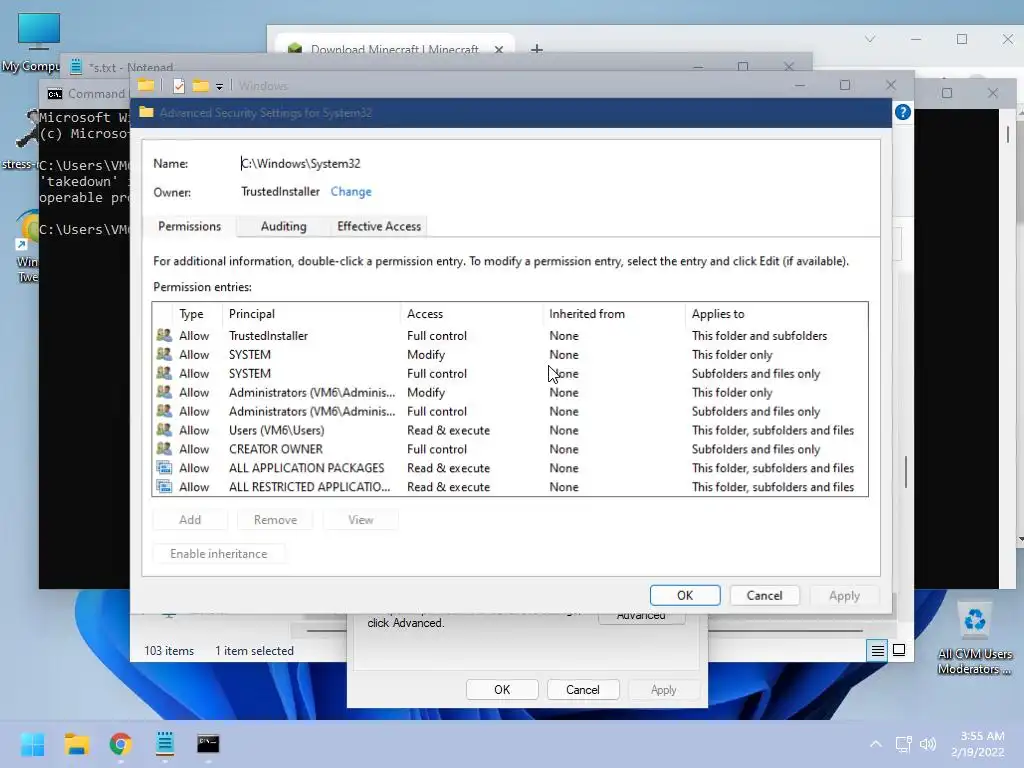Click the Add permission button
This screenshot has width=1024, height=768.
[x=190, y=520]
